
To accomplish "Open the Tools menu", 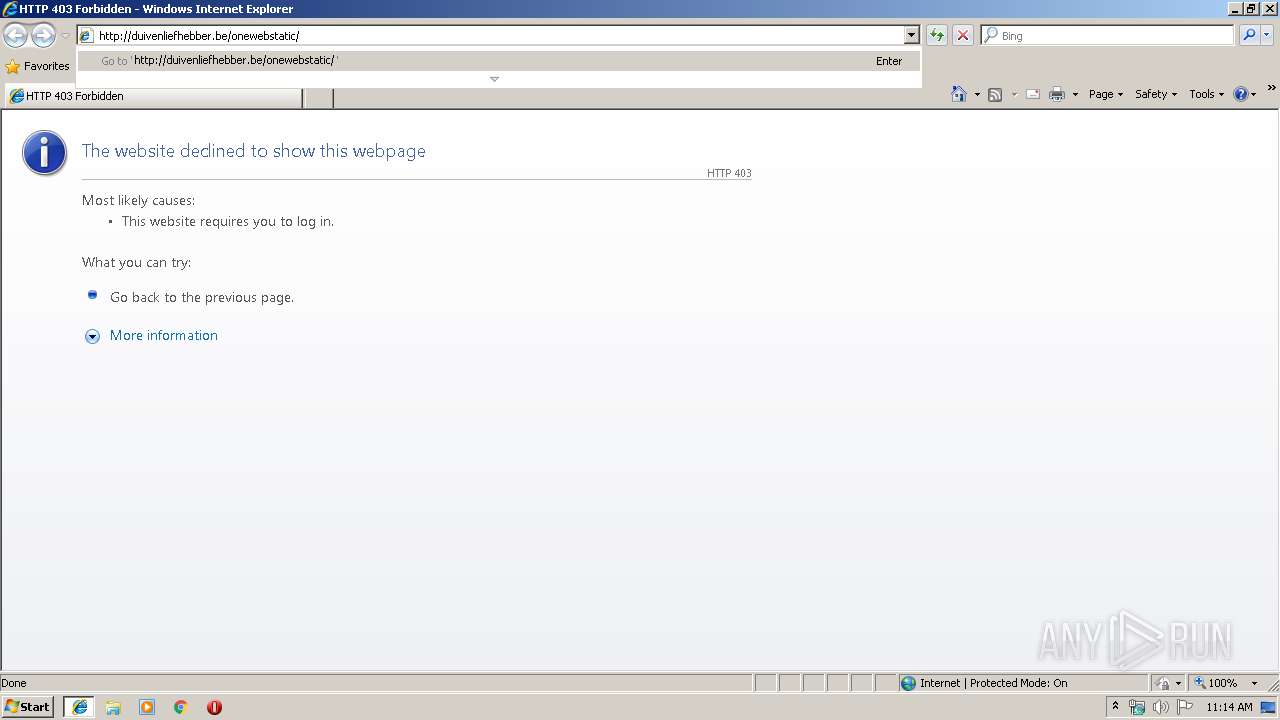I will [1206, 94].
